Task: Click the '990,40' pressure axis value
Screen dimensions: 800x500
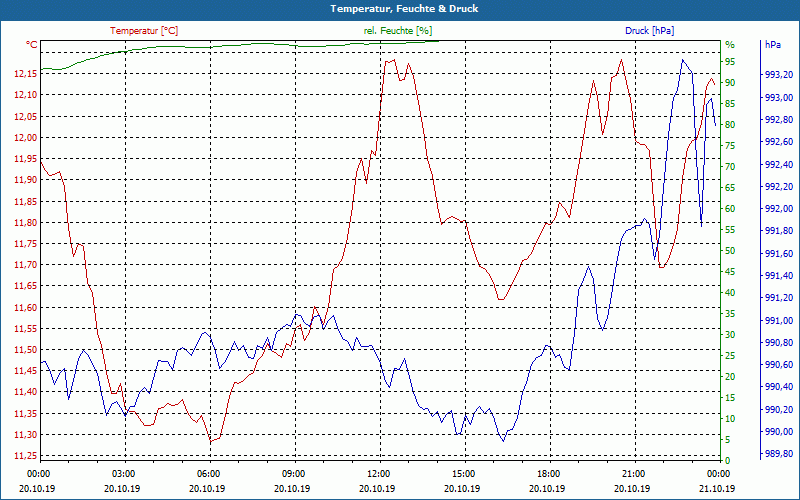Action: 779,387
